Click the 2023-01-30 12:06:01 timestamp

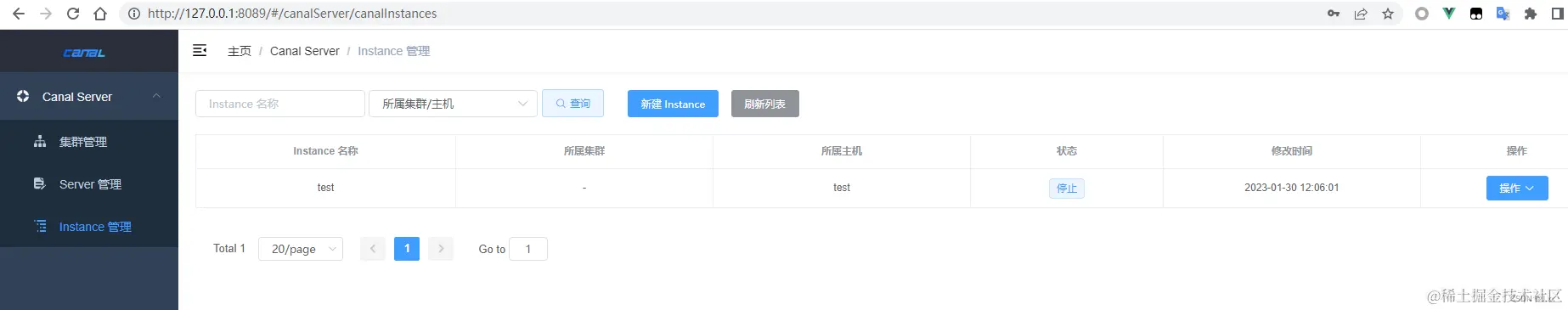1292,188
